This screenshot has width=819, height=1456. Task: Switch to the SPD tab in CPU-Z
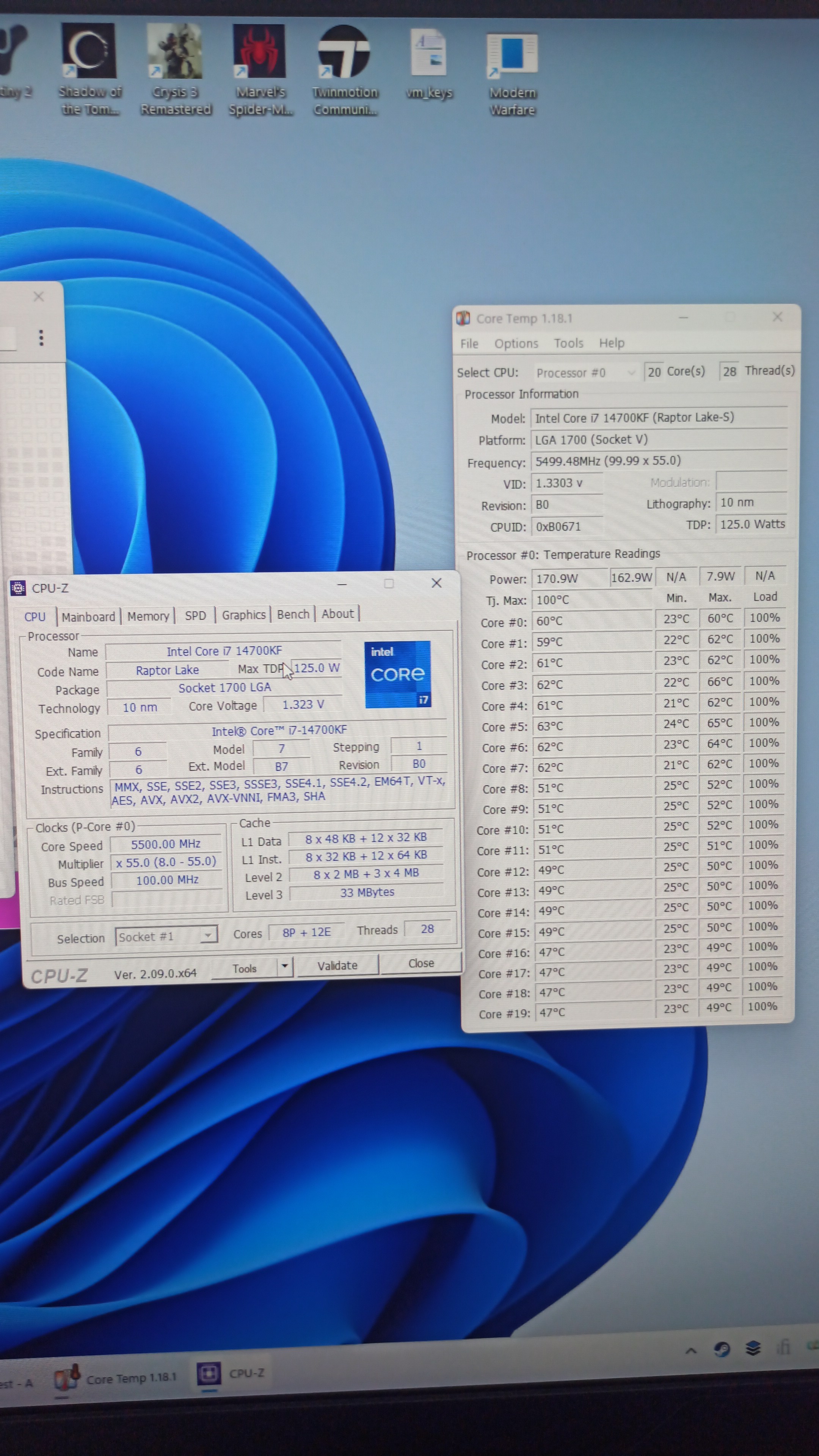(196, 615)
